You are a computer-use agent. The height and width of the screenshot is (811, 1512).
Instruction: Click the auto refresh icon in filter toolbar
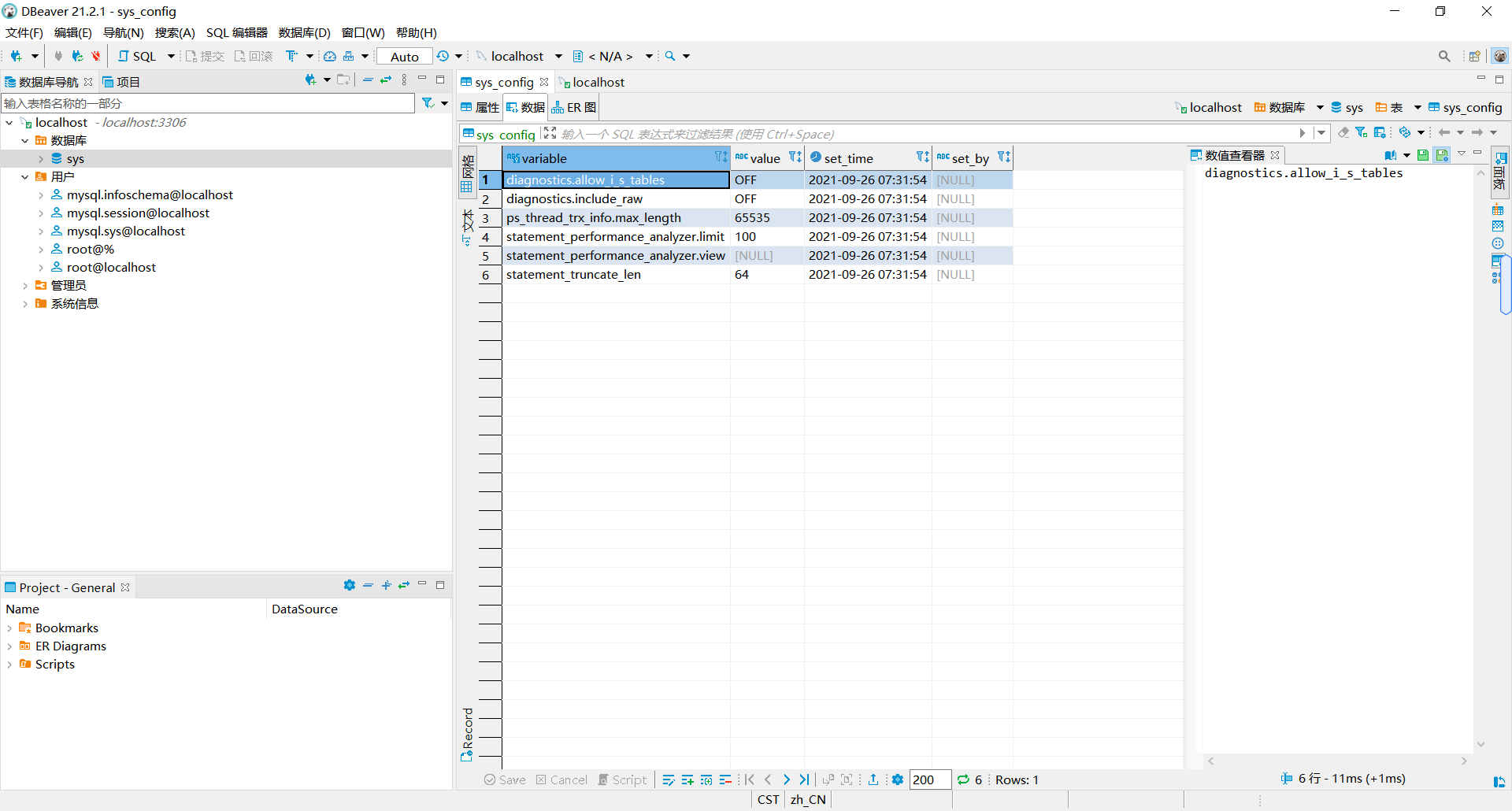pos(1405,132)
